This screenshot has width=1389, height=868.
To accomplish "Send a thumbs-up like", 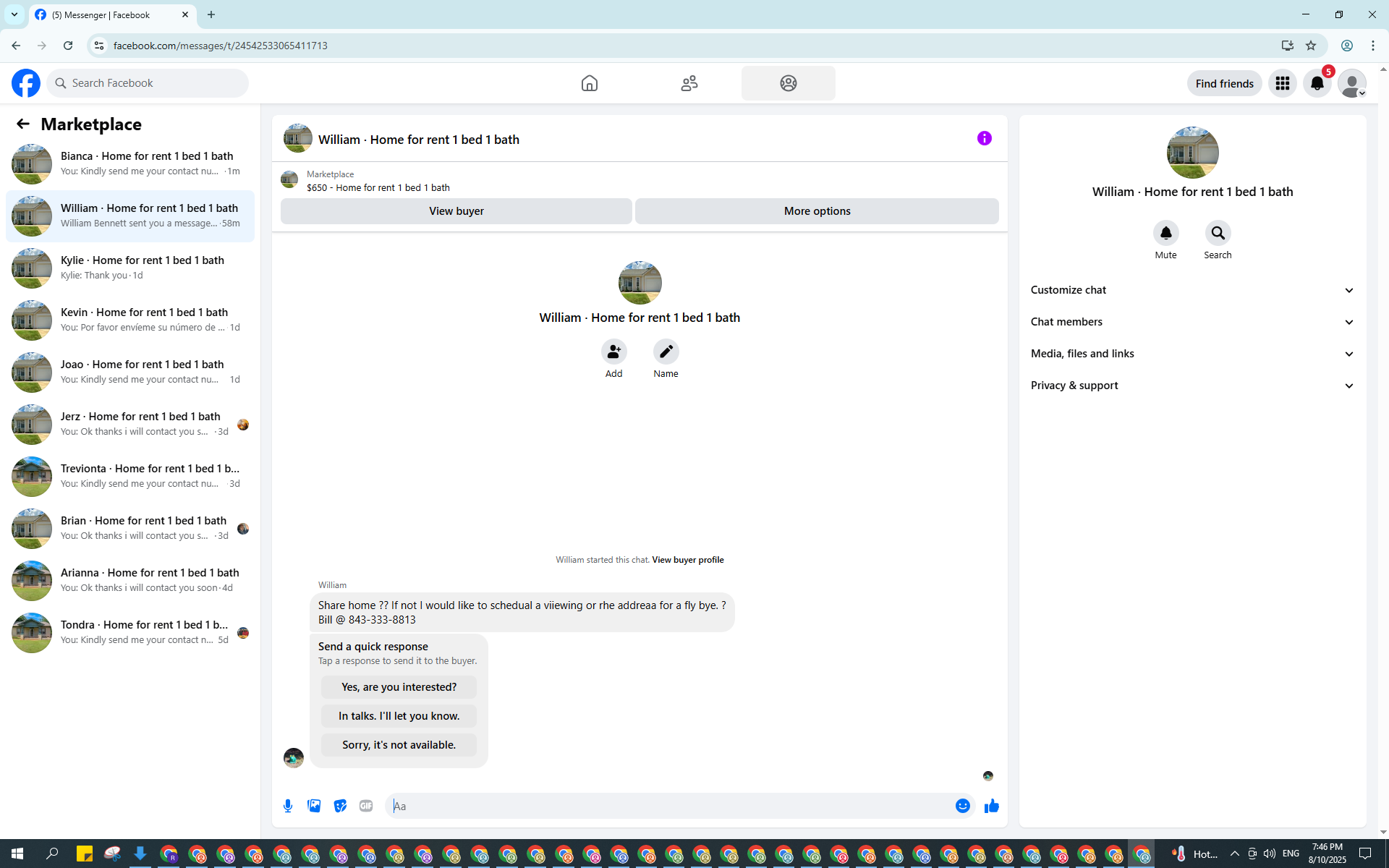I will (991, 806).
